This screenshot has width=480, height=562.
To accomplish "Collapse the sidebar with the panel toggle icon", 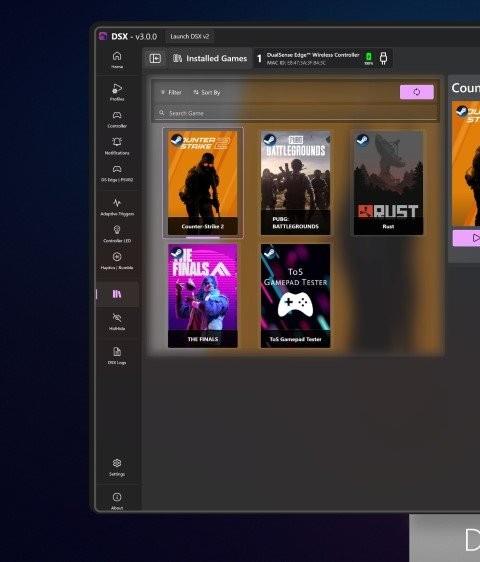I will [x=155, y=58].
